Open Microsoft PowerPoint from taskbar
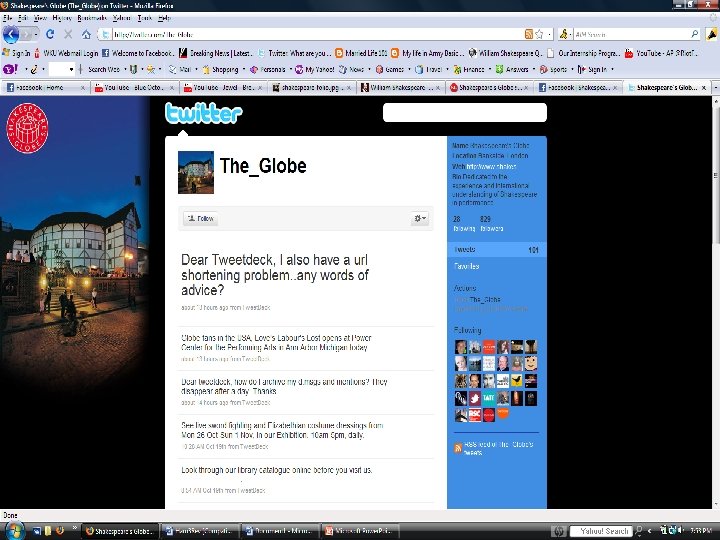This screenshot has height=540, width=720. point(360,531)
